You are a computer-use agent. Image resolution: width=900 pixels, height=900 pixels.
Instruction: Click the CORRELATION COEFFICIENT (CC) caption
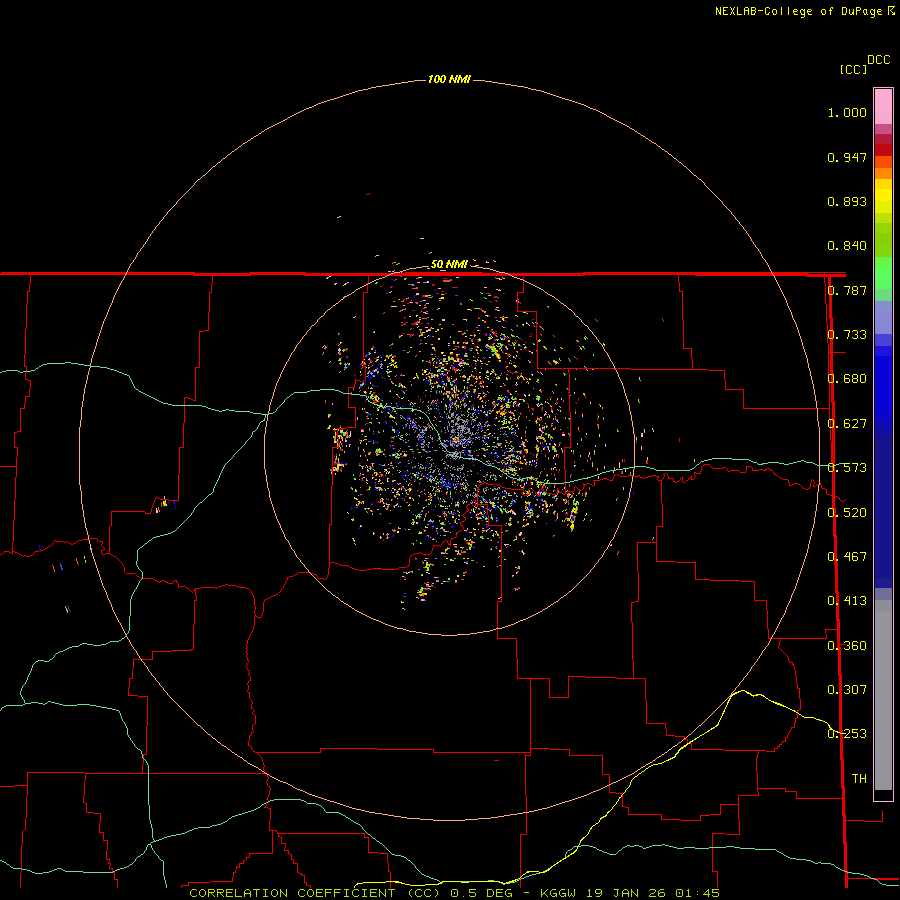tap(315, 893)
